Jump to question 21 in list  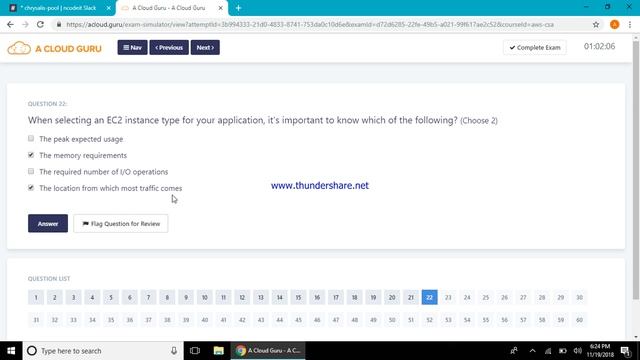[411, 297]
